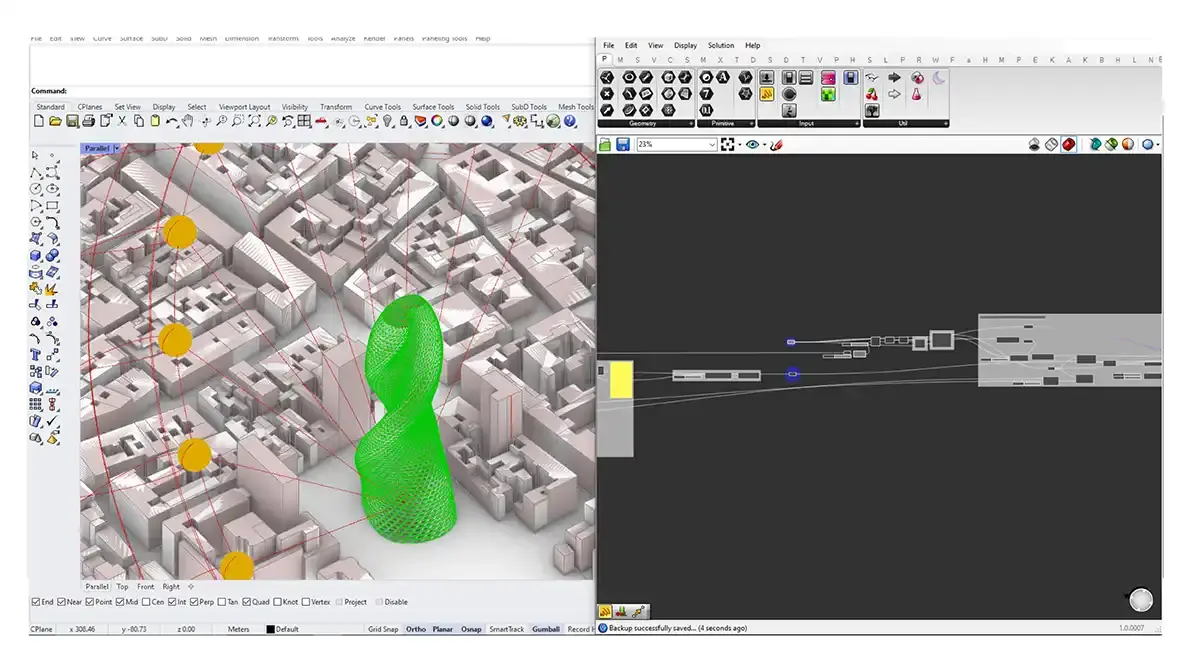This screenshot has width=1190, height=666.
Task: Click the red shaded preview mode icon in Grasshopper
Action: 1069,144
